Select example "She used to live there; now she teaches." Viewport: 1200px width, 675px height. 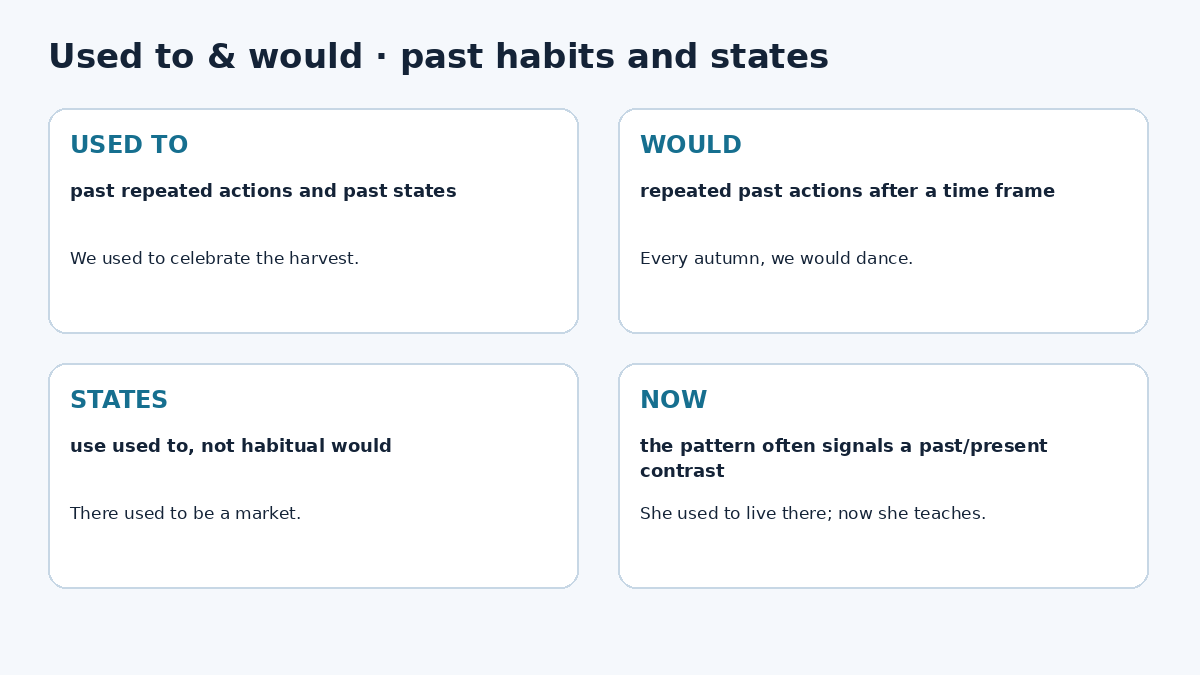click(x=813, y=514)
